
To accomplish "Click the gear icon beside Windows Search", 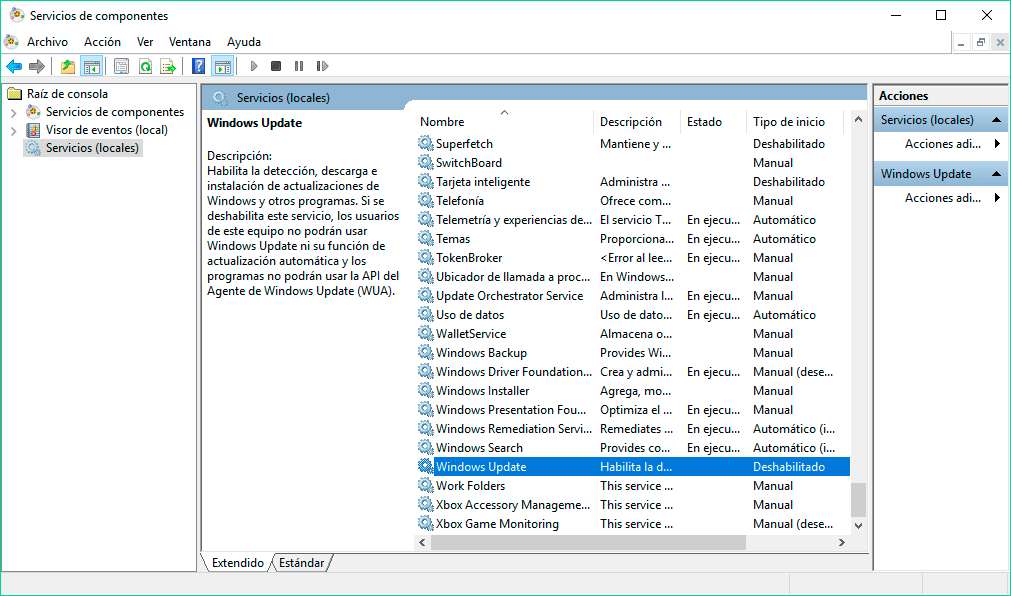I will [426, 447].
